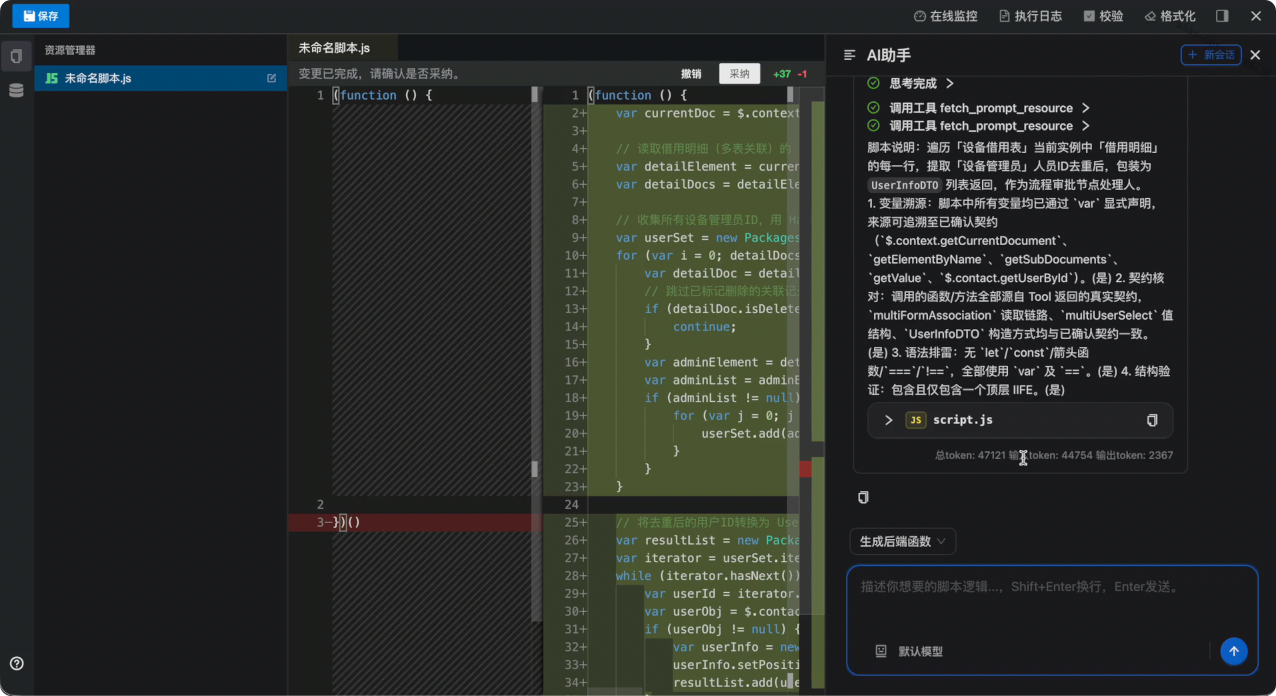Click the token usage summary text
This screenshot has height=696, width=1276.
(x=1054, y=455)
